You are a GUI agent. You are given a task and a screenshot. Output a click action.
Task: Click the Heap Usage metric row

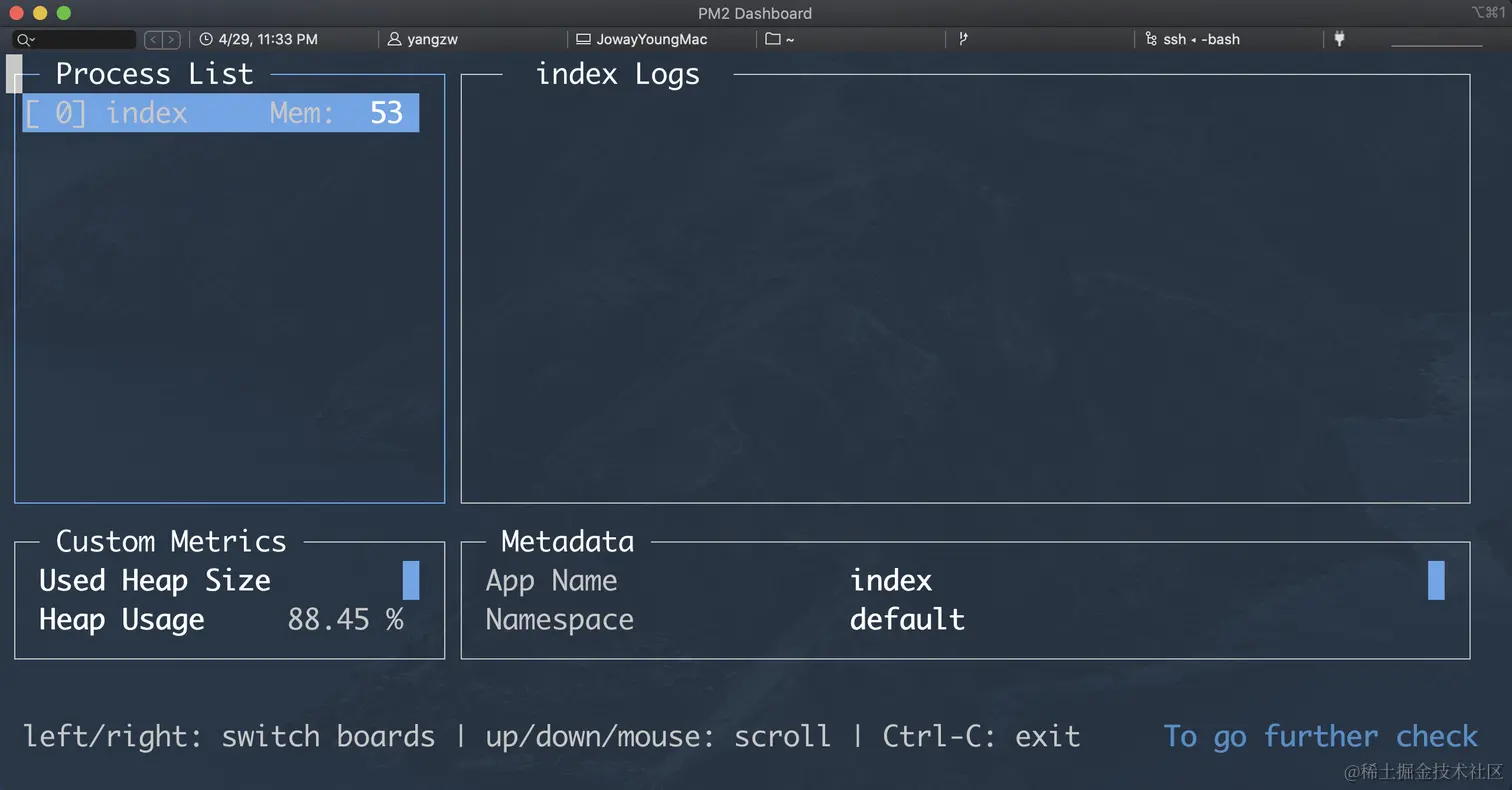pos(220,620)
